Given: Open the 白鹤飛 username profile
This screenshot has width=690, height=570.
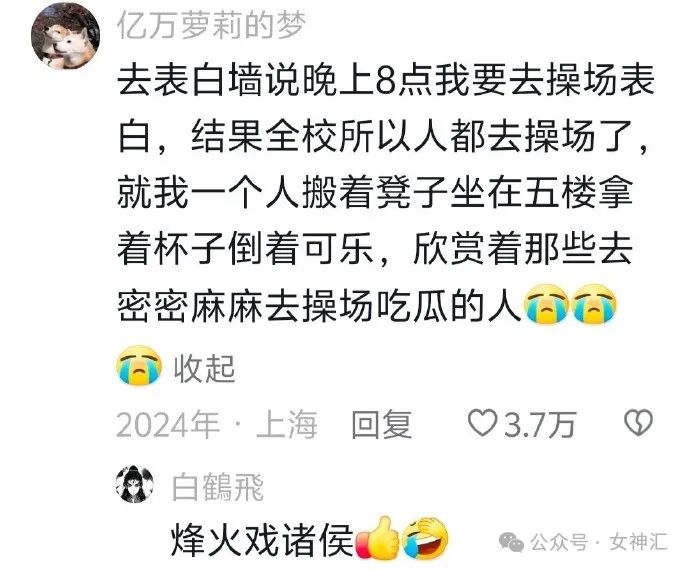Looking at the screenshot, I should [218, 487].
